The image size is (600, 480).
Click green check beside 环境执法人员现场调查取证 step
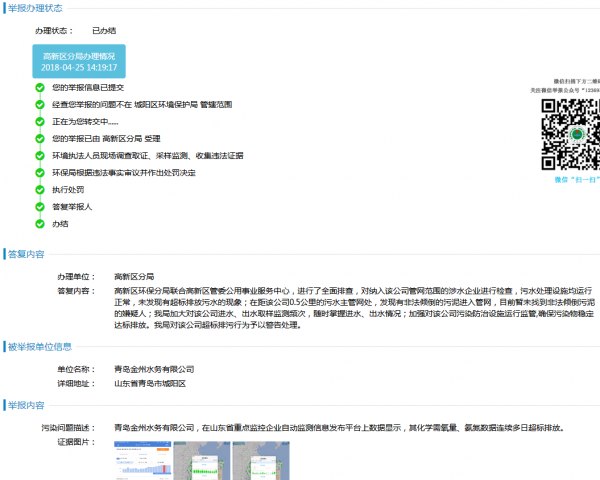pyautogui.click(x=40, y=156)
